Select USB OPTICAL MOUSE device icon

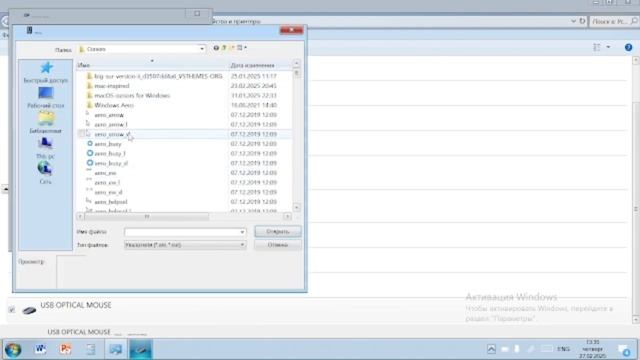click(x=29, y=311)
